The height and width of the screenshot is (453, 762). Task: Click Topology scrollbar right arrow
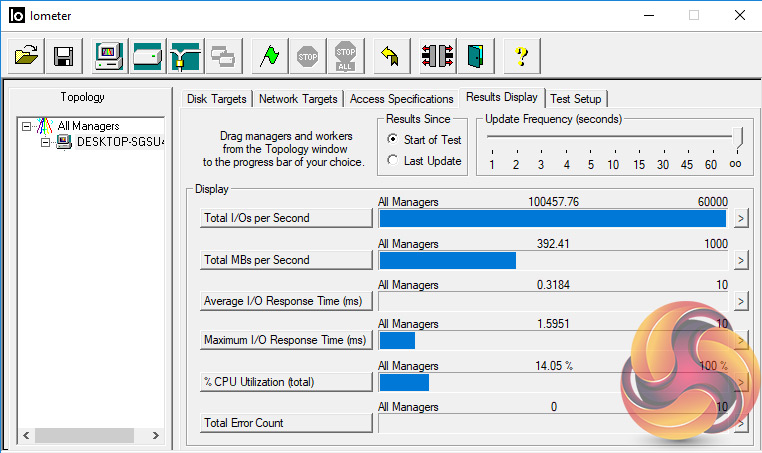[x=156, y=436]
